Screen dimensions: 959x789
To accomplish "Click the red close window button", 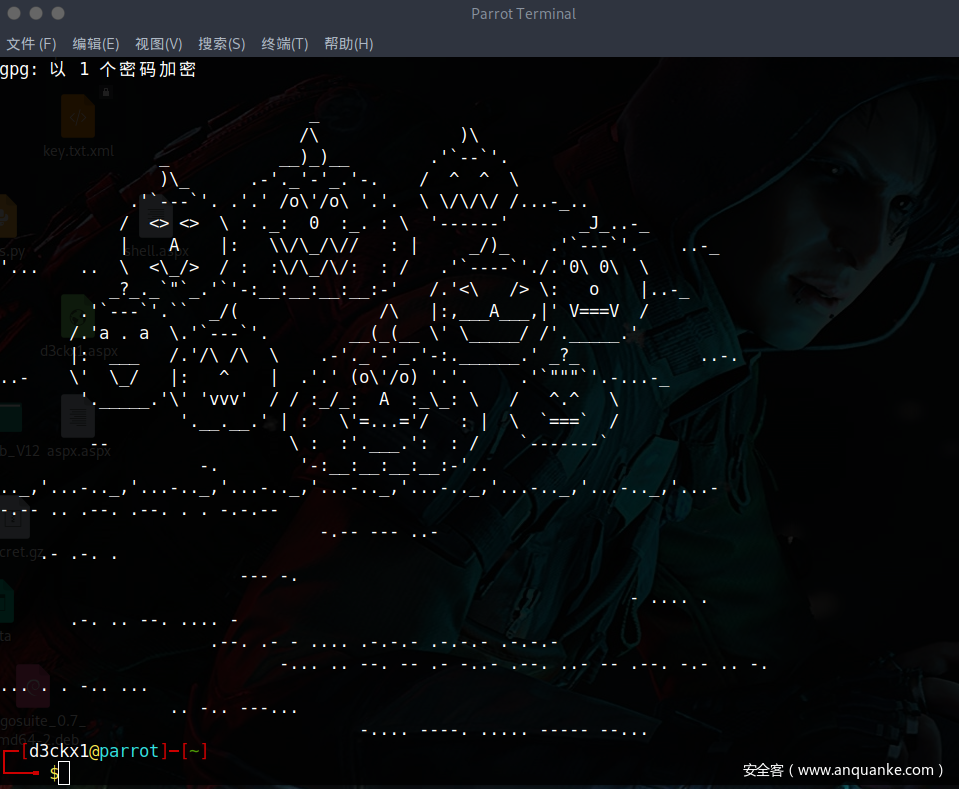I will tap(14, 13).
